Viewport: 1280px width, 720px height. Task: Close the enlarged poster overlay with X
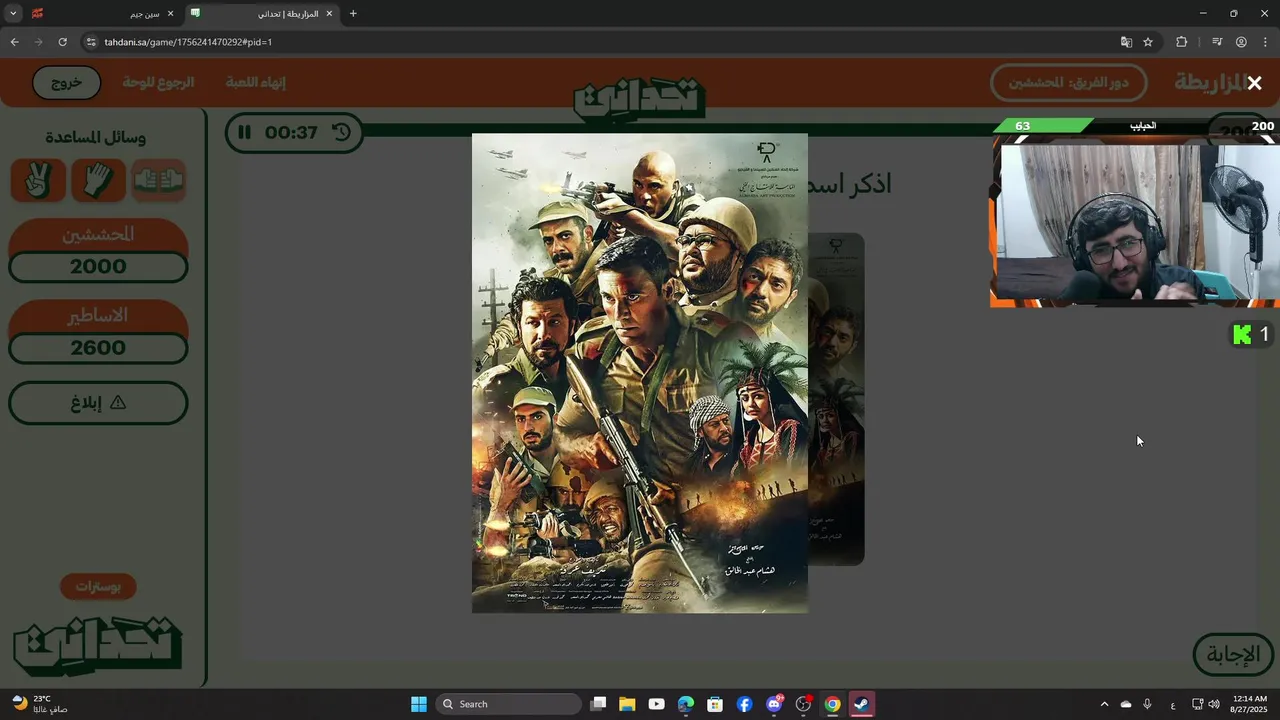[1254, 83]
